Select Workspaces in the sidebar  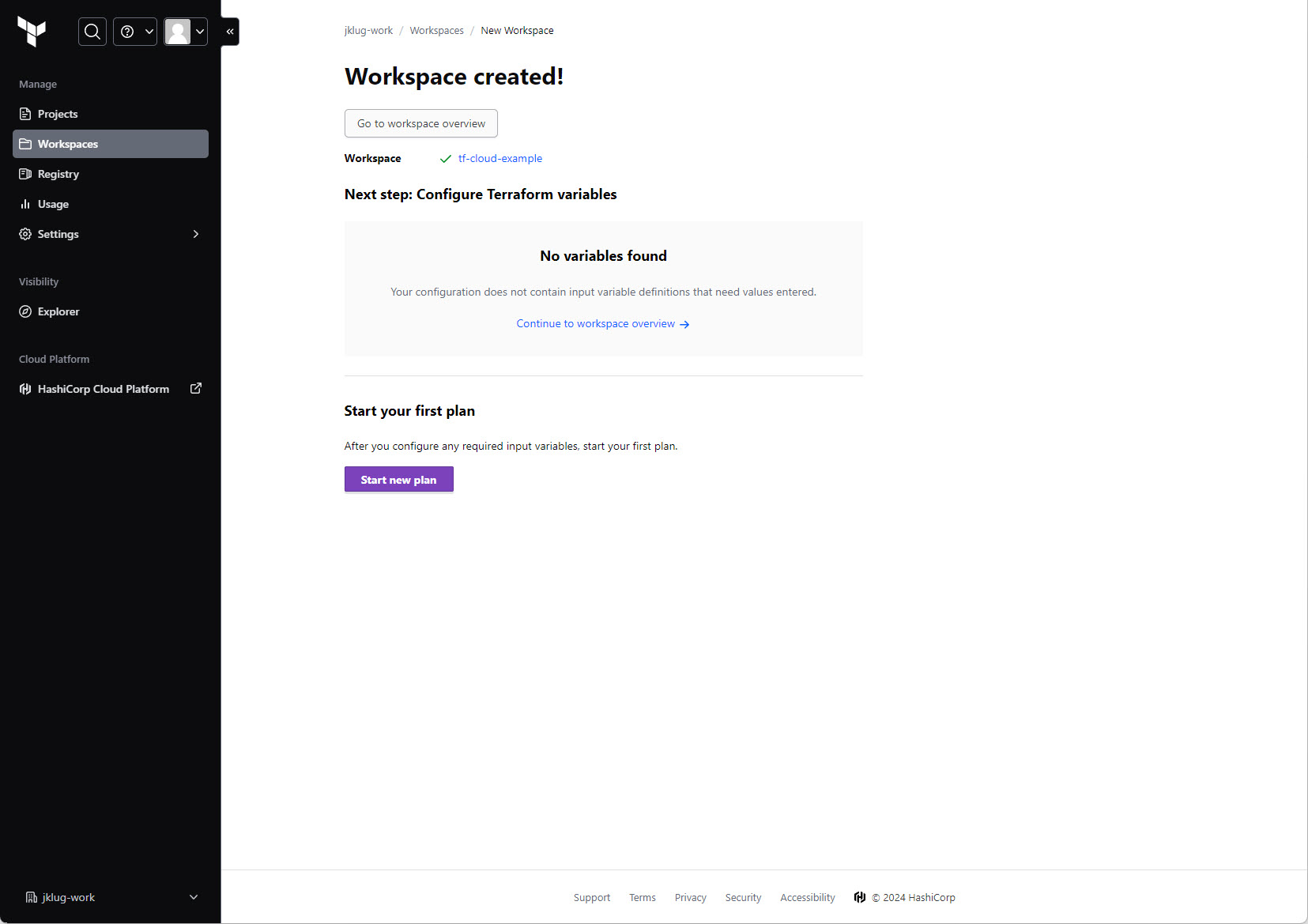point(68,144)
